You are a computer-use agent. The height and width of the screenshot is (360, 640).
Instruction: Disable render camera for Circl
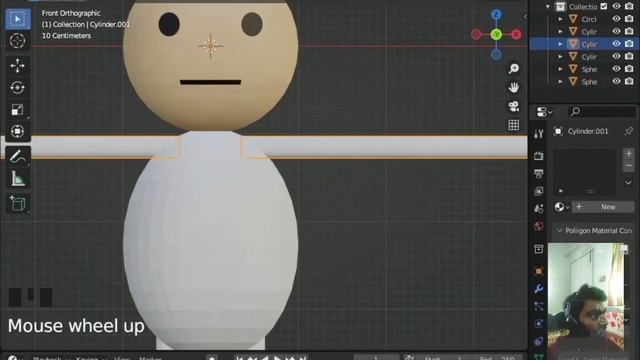pos(629,19)
